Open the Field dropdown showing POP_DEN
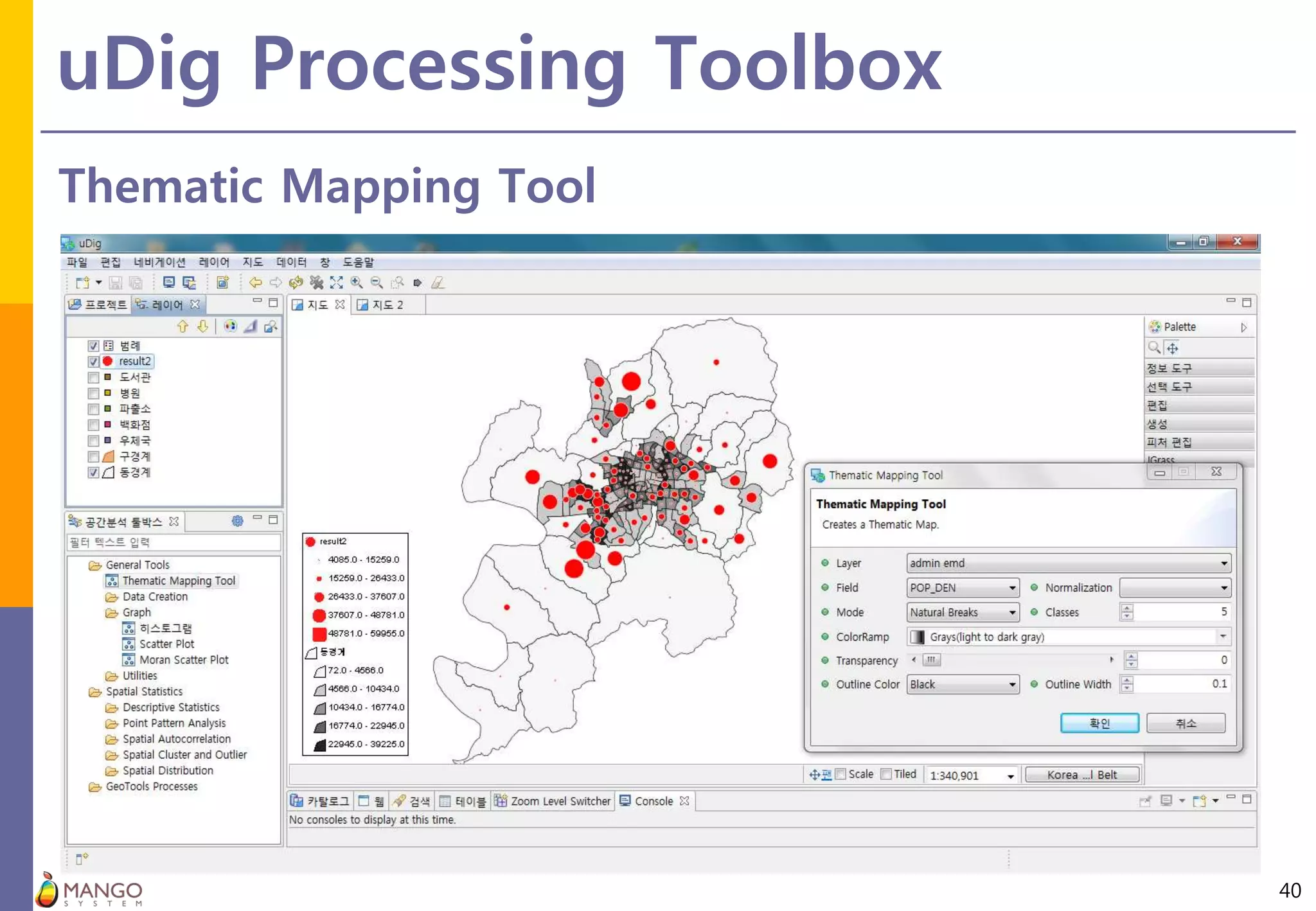 [963, 588]
